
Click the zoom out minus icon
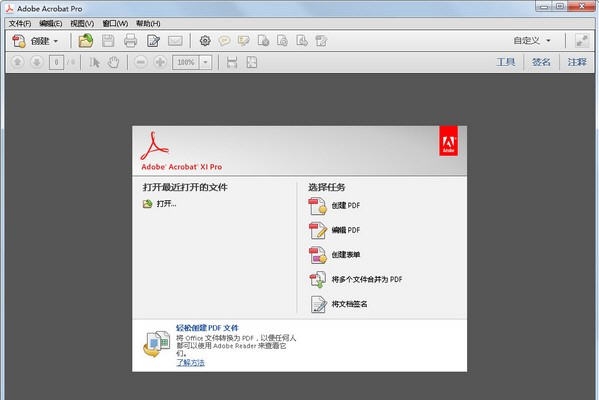coord(141,62)
